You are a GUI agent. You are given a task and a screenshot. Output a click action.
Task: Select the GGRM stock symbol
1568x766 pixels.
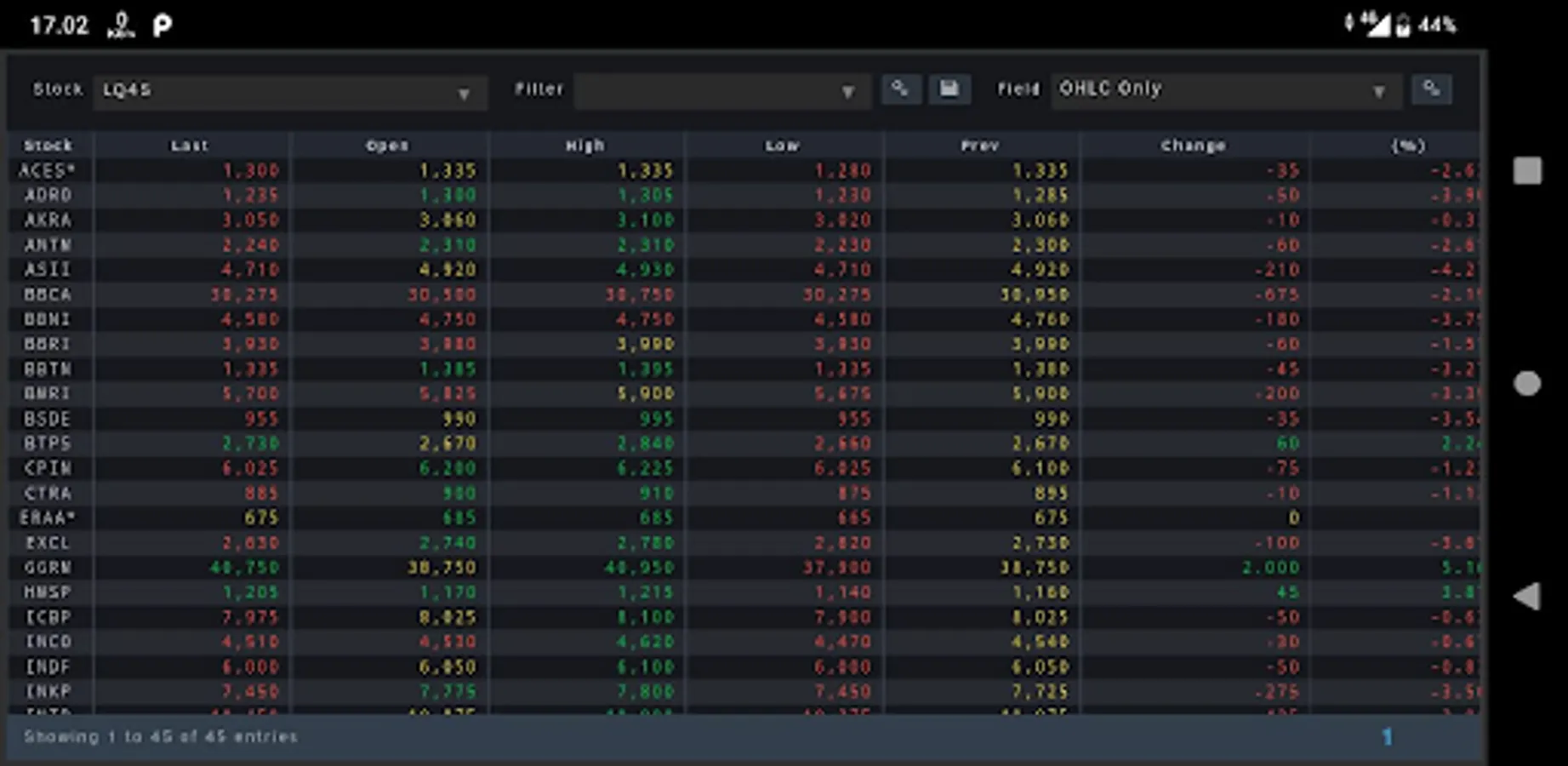(x=48, y=567)
